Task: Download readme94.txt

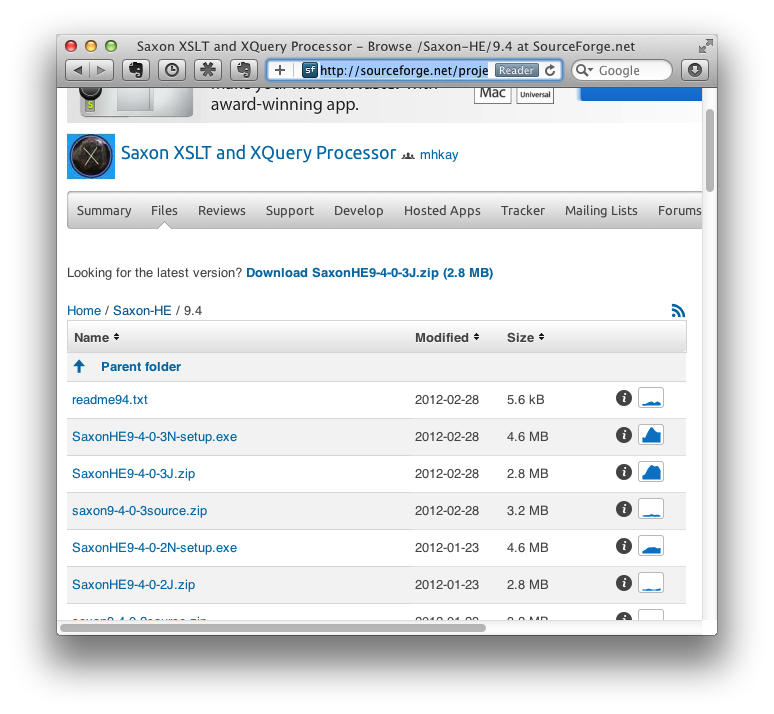Action: [x=110, y=399]
